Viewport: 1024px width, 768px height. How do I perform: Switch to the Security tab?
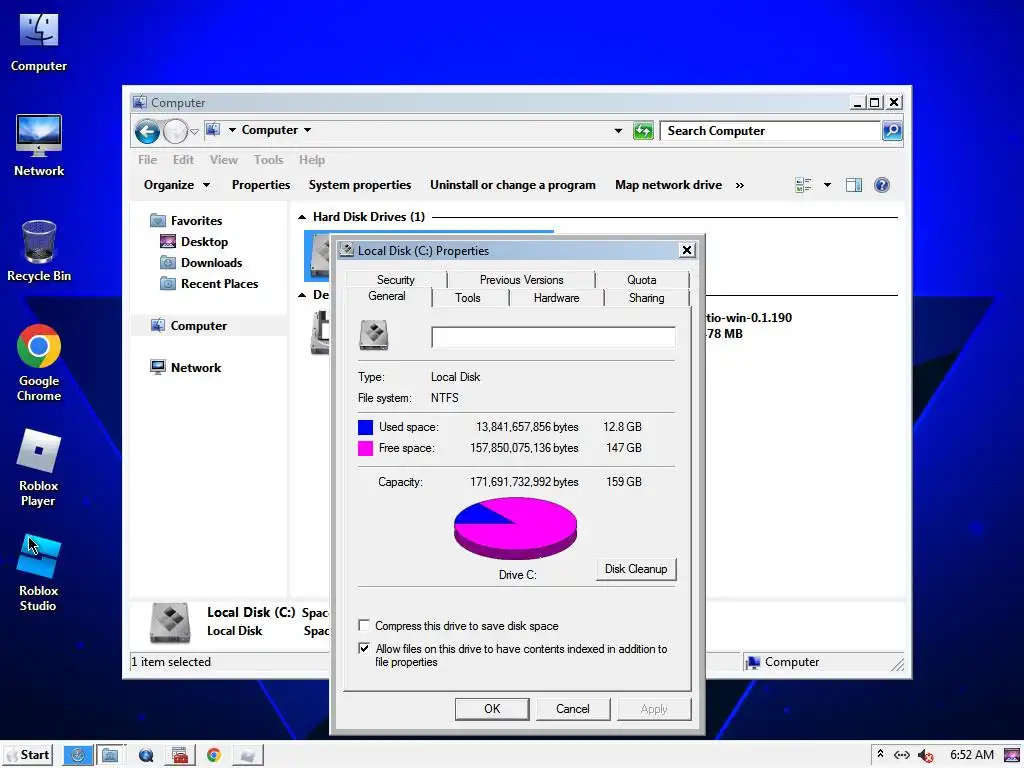(396, 280)
